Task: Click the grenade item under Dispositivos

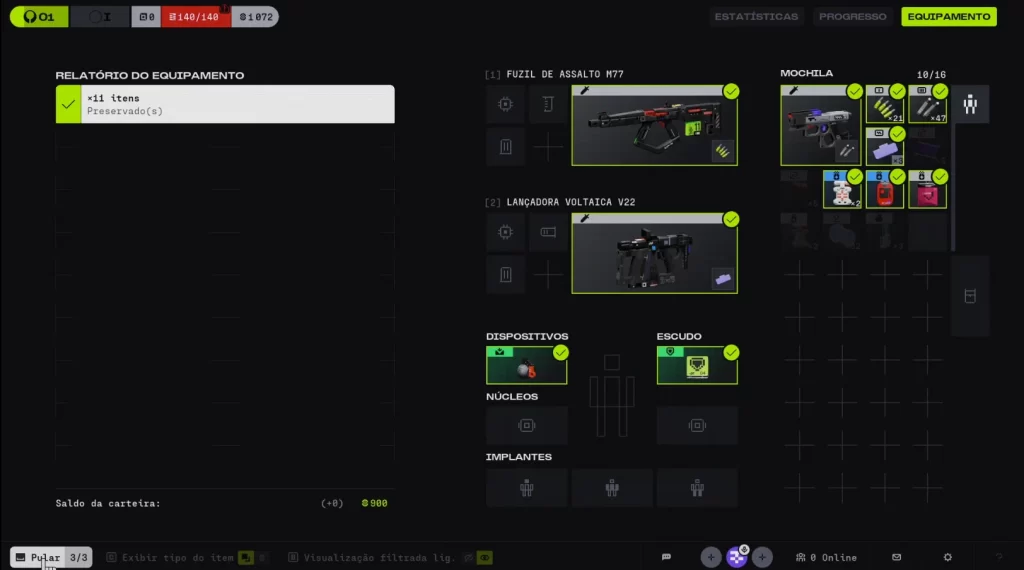Action: pos(526,366)
